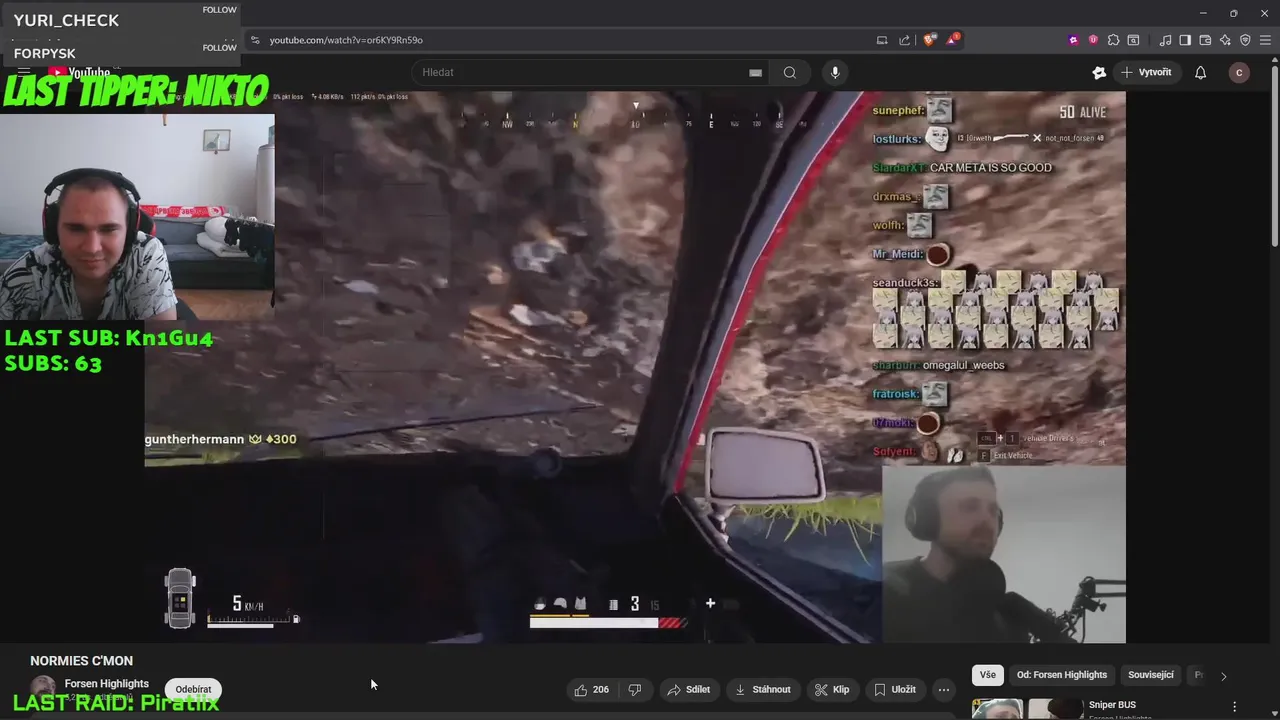
Task: Open the purple extension icon in toolbar
Action: [x=1074, y=40]
